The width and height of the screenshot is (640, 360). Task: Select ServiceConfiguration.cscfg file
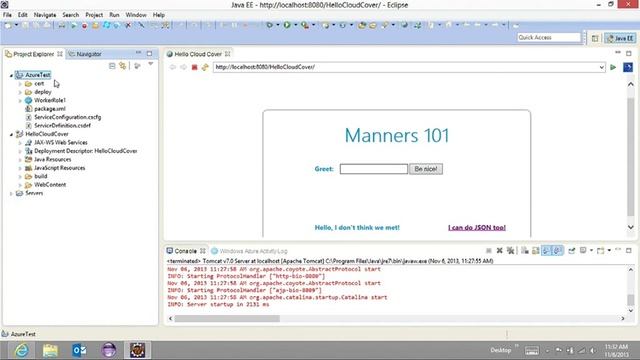click(67, 117)
